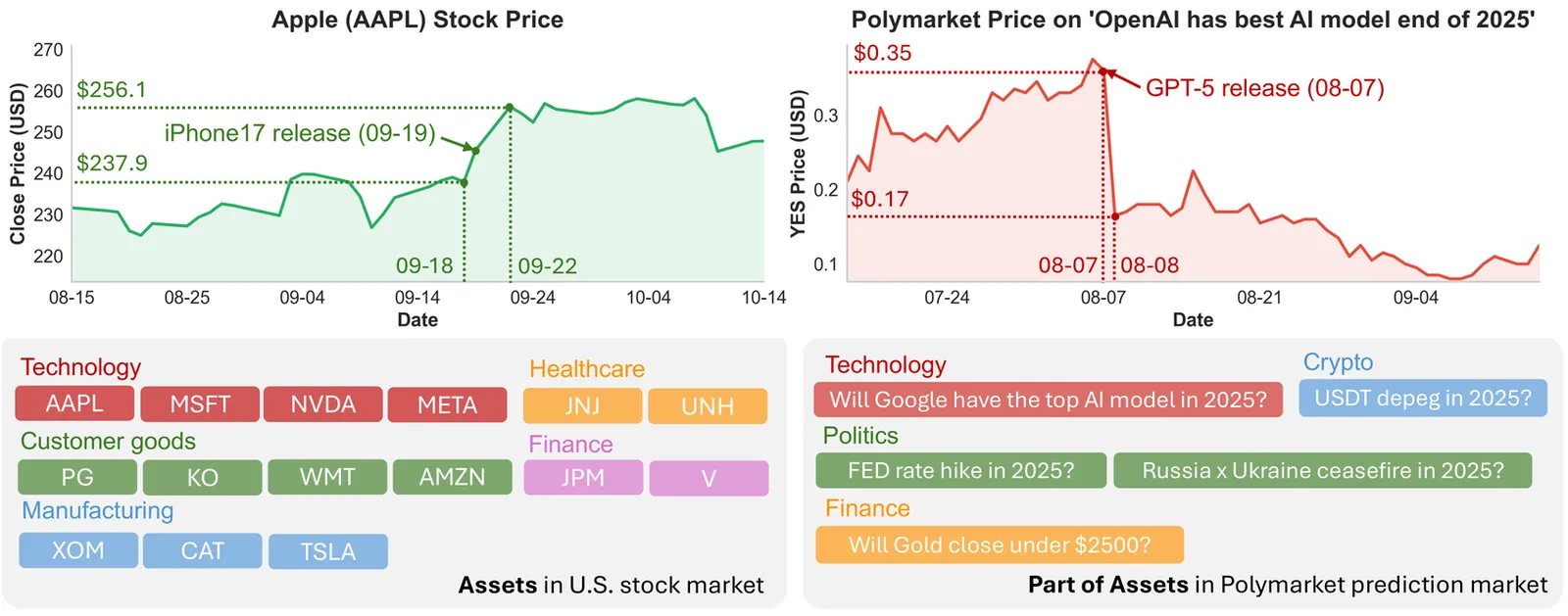The height and width of the screenshot is (616, 1568).
Task: Click the 'USDT depeg in 2025?' market
Action: 1422,398
